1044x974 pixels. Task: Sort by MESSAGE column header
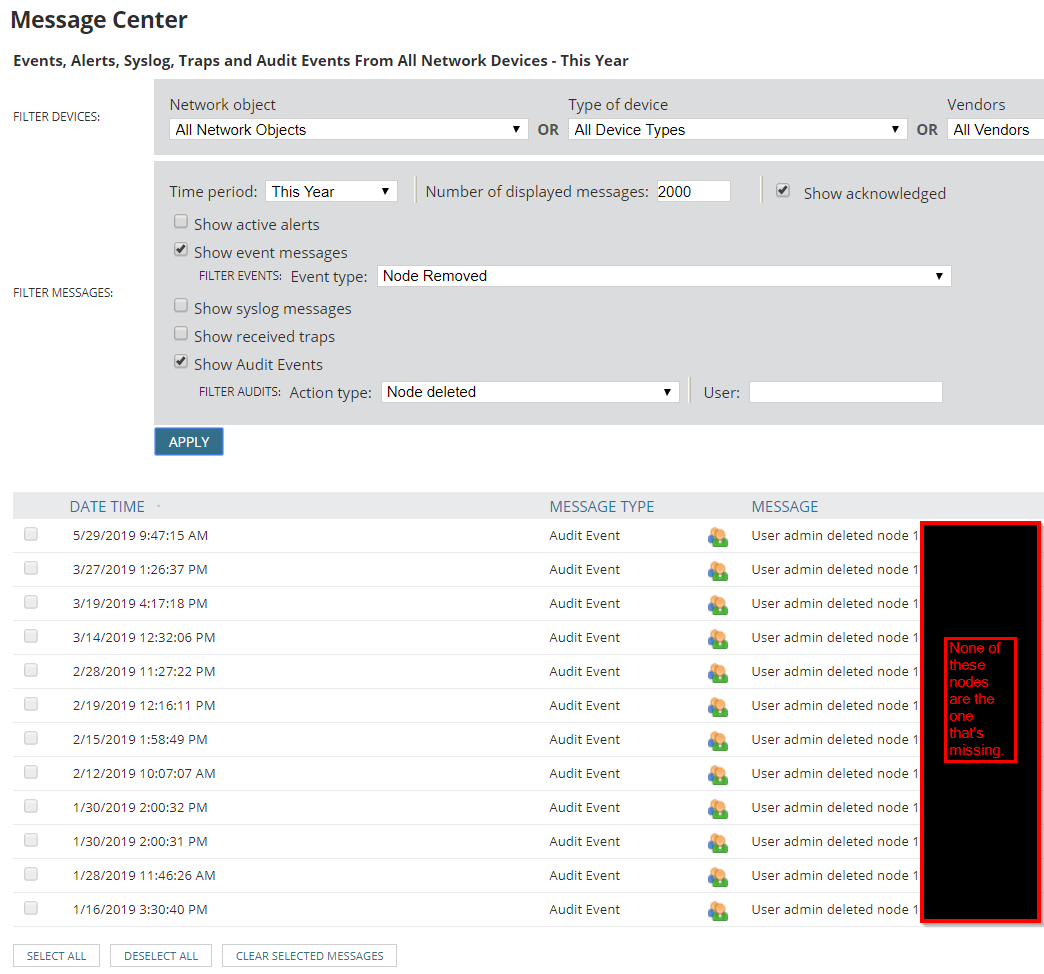[784, 507]
